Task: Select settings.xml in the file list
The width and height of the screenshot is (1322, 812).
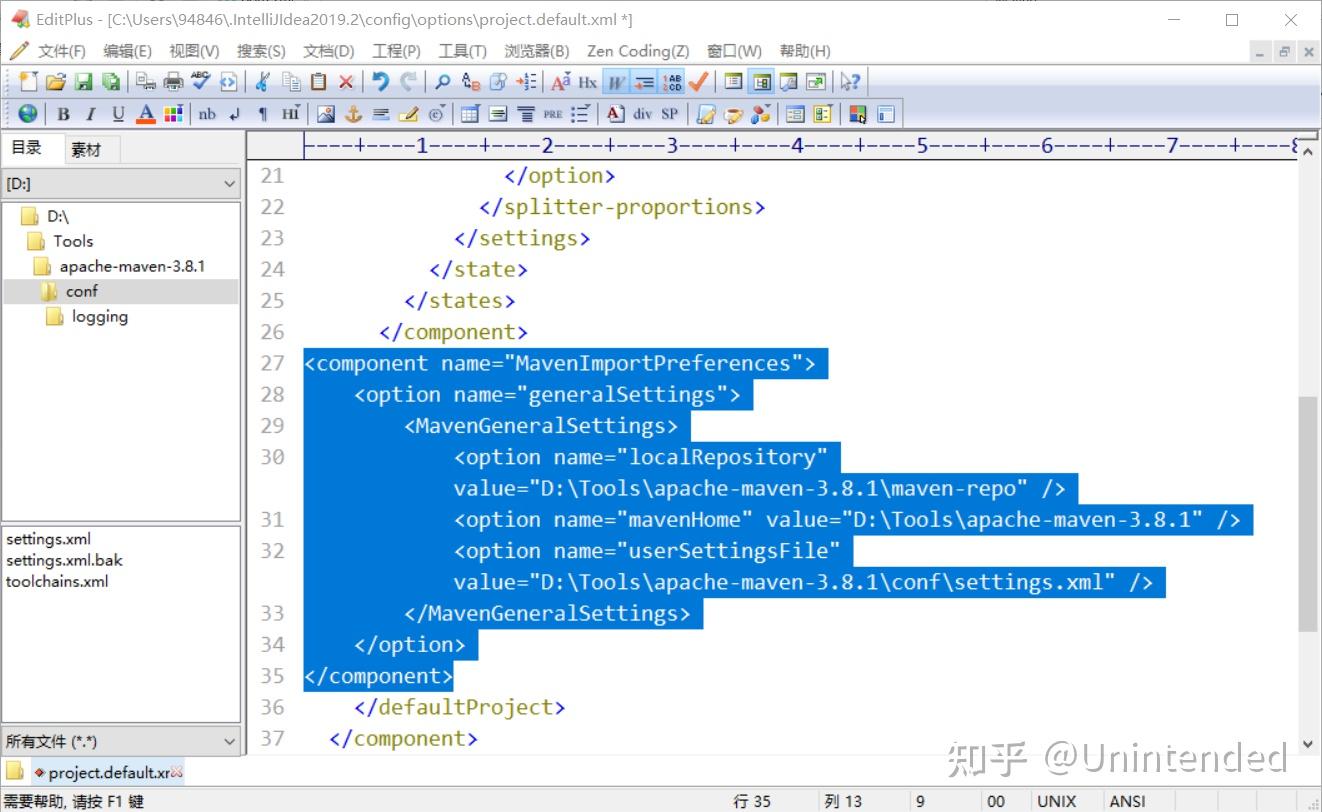Action: pyautogui.click(x=48, y=539)
